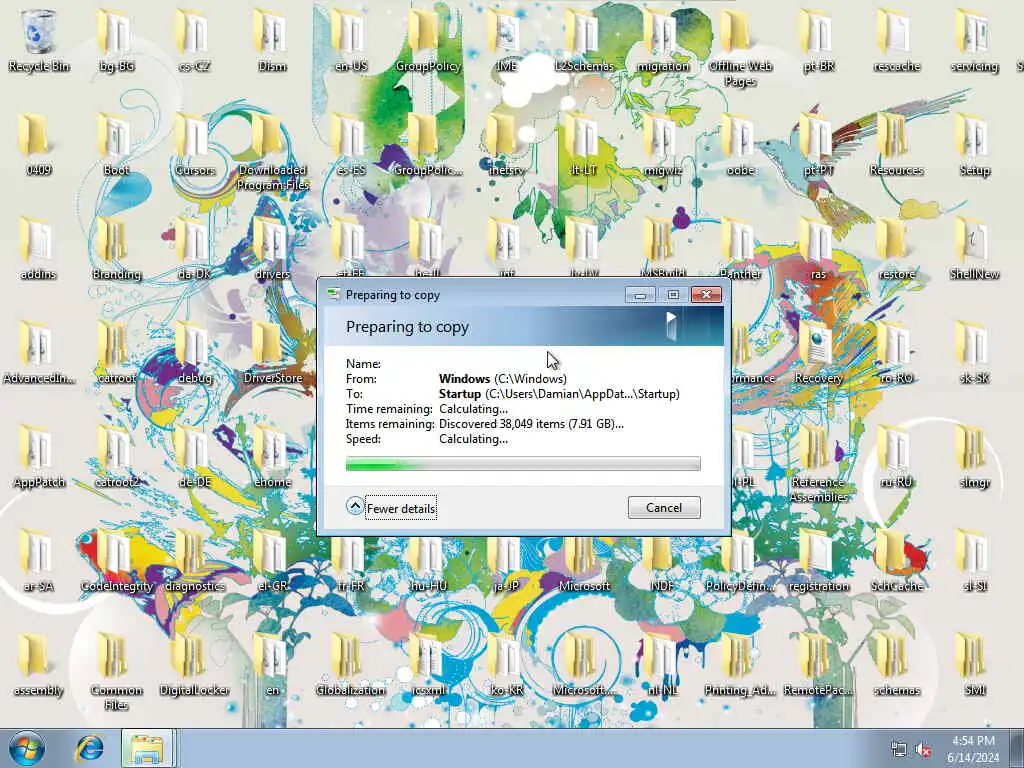Select the catroot folder icon
1024x768 pixels.
116,352
